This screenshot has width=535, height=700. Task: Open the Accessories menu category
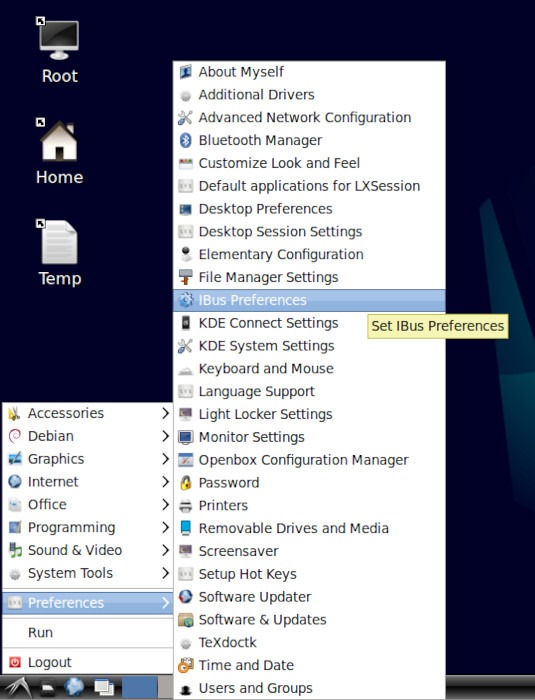pos(88,413)
